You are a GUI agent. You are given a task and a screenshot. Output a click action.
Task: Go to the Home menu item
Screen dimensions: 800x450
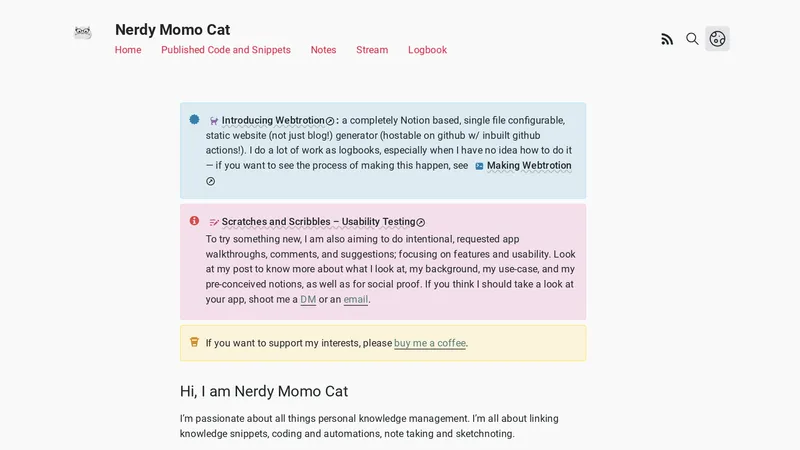coord(128,50)
